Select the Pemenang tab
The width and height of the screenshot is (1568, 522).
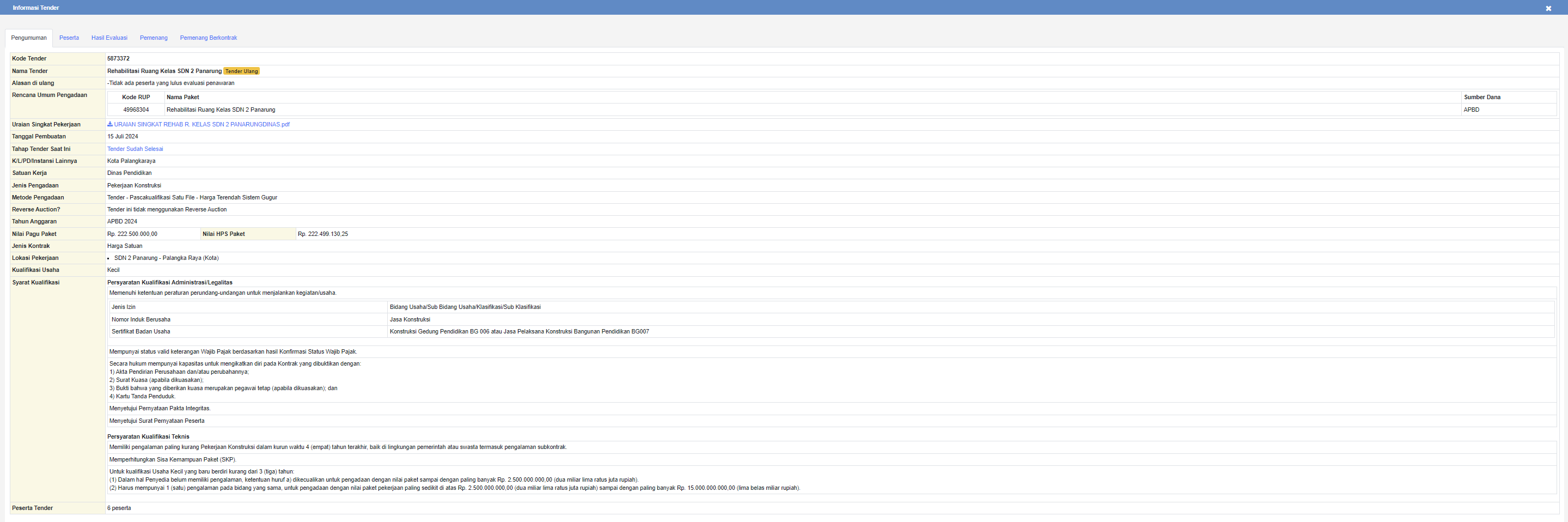pos(154,38)
